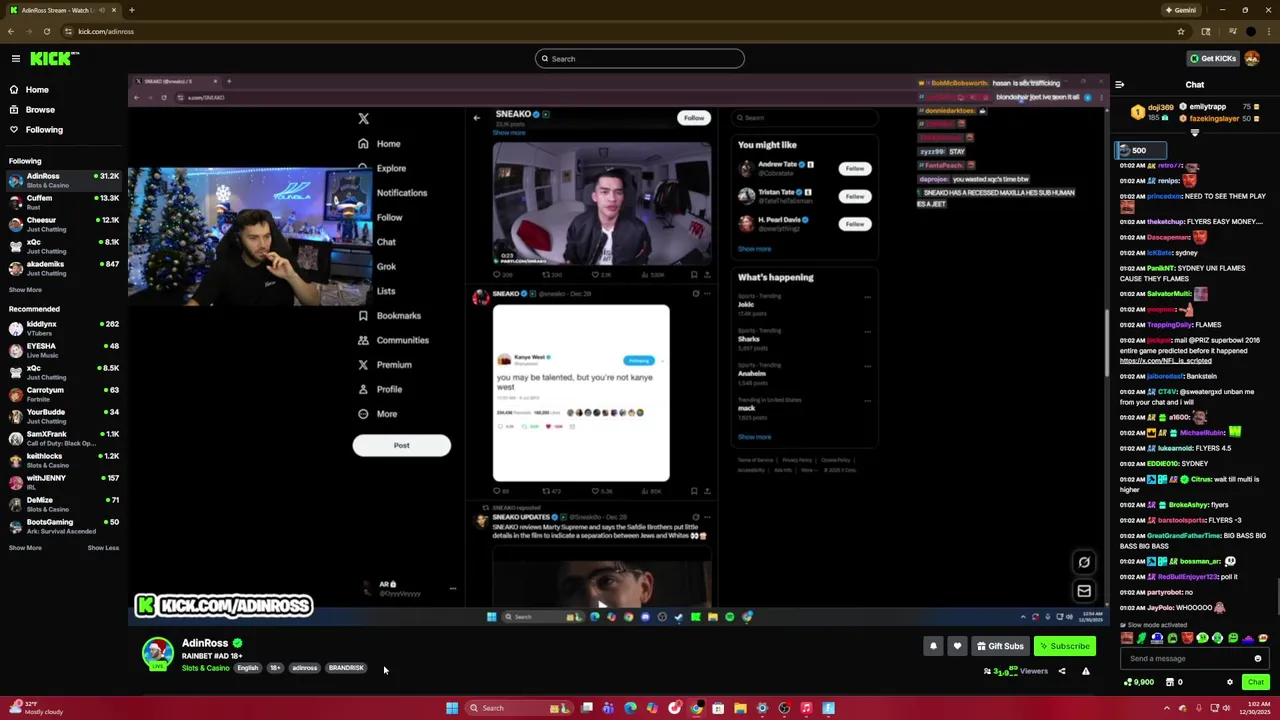Open Cuffem in Following list
The height and width of the screenshot is (720, 1280).
click(x=62, y=202)
